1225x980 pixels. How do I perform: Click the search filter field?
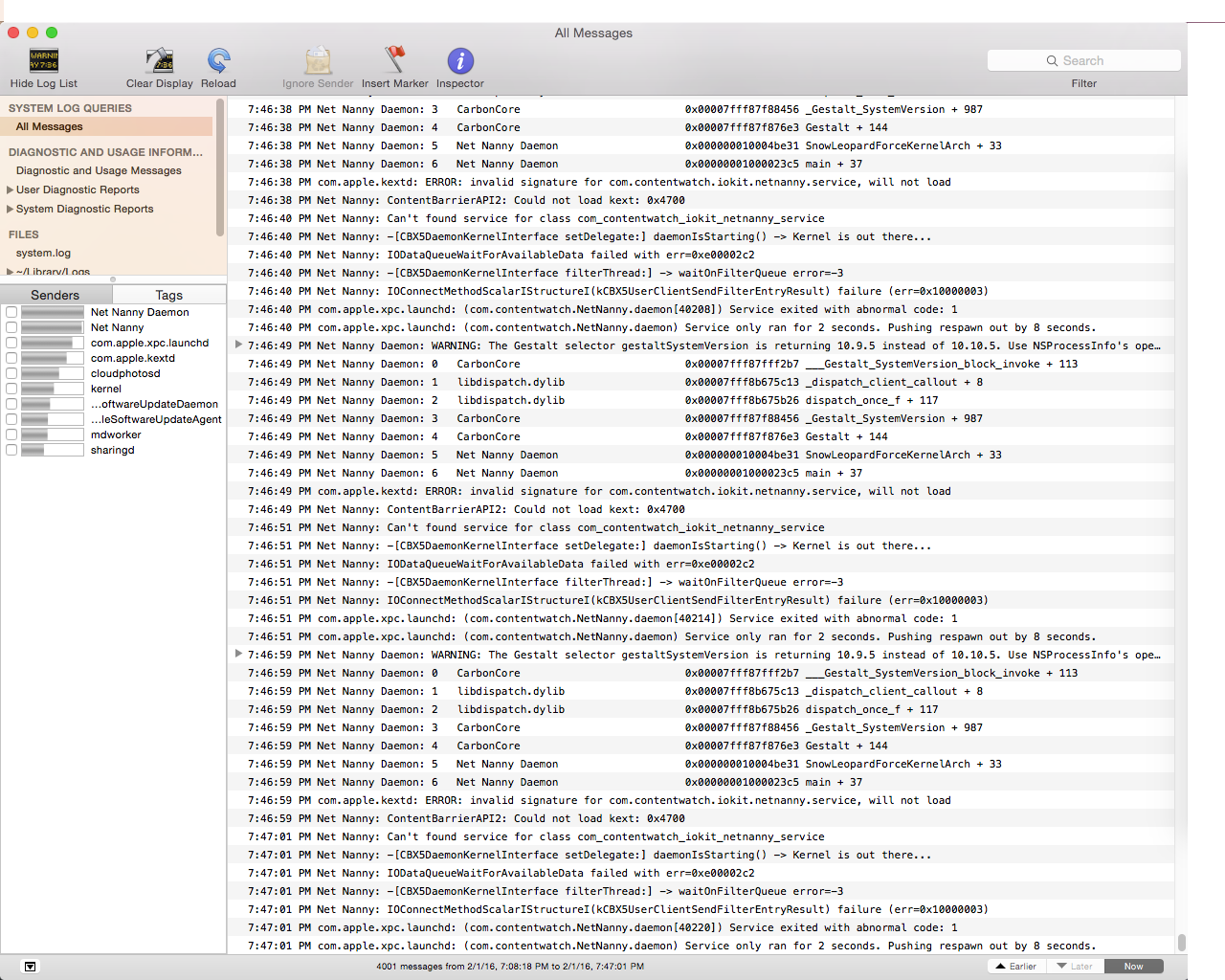click(x=1084, y=60)
